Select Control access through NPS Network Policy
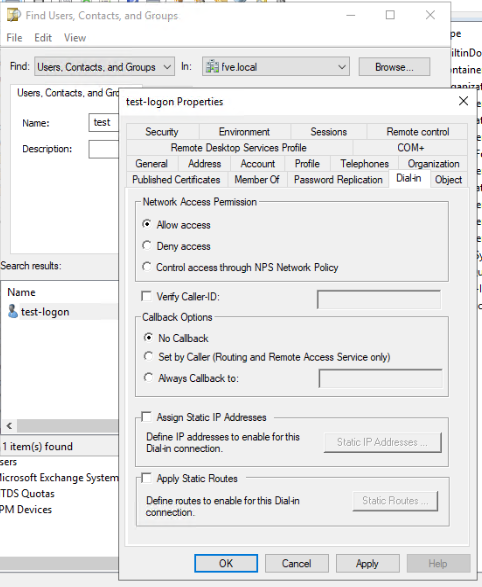This screenshot has width=482, height=587. pyautogui.click(x=147, y=267)
